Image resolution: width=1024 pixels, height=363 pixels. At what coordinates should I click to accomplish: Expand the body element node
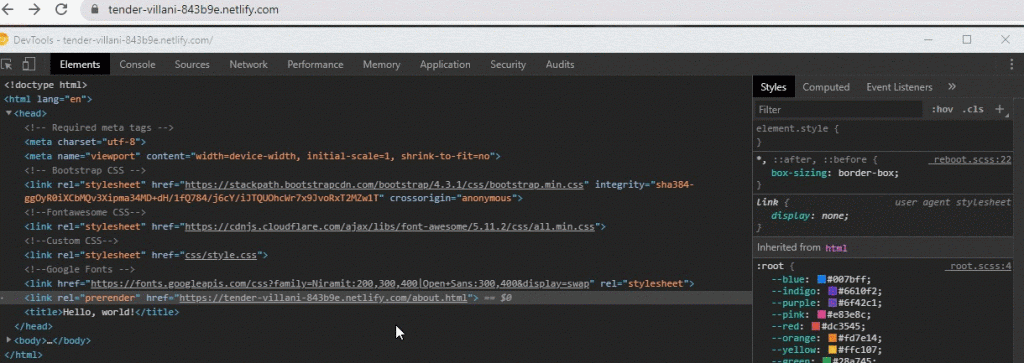point(8,340)
